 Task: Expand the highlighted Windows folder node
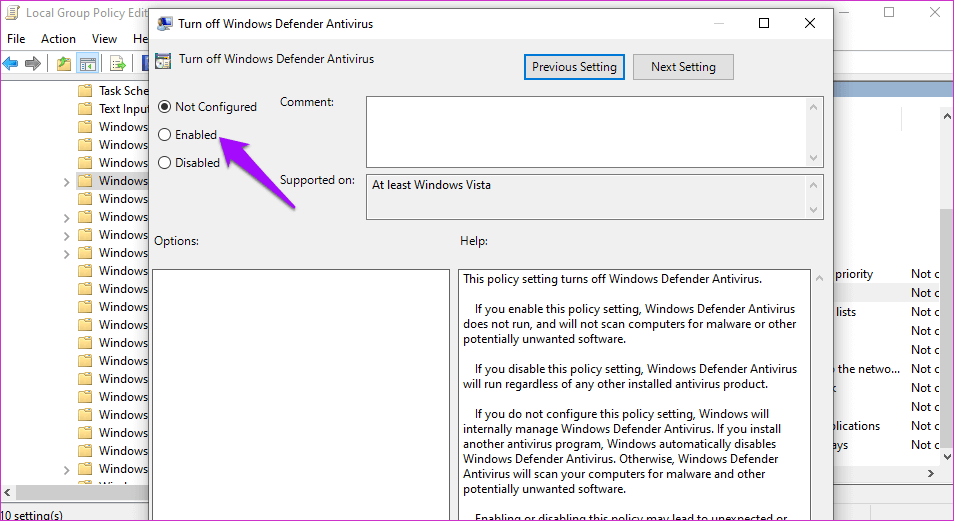point(66,181)
